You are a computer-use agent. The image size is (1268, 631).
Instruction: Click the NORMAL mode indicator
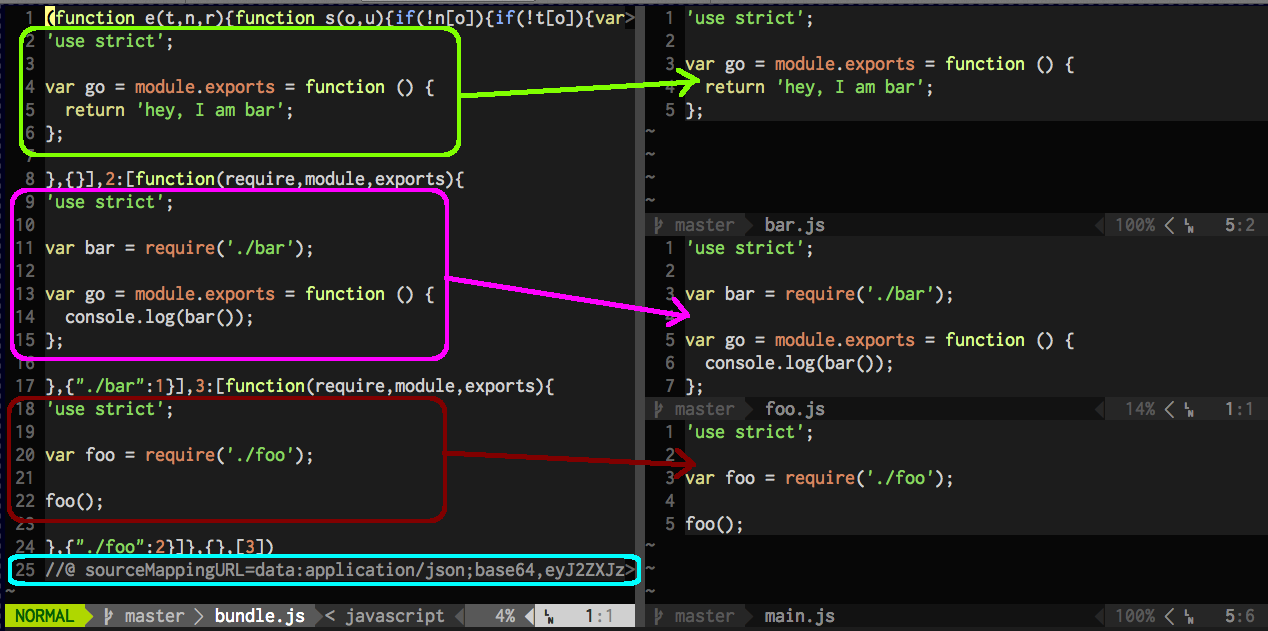44,616
